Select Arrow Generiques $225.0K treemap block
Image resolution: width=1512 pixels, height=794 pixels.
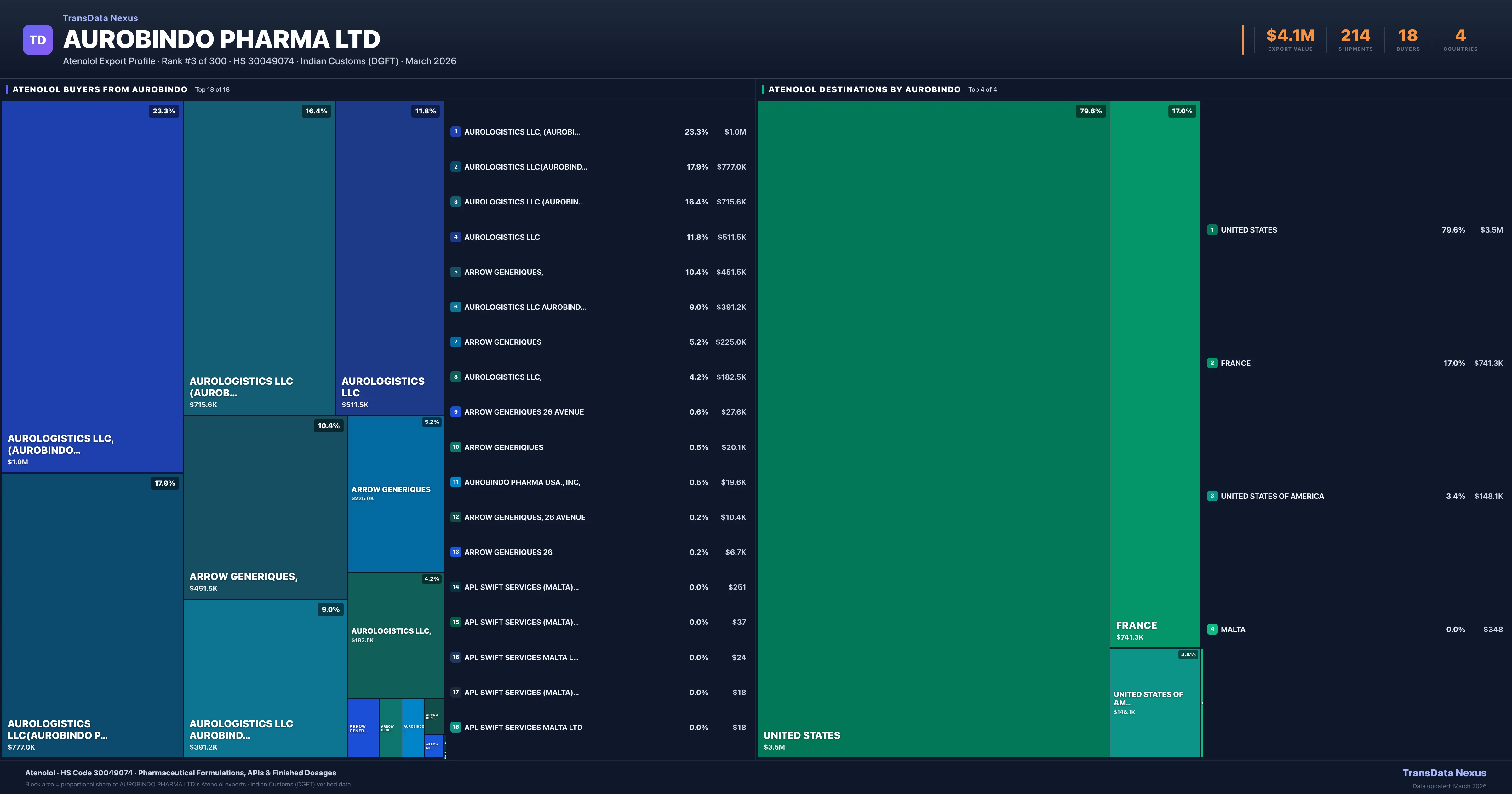(396, 493)
